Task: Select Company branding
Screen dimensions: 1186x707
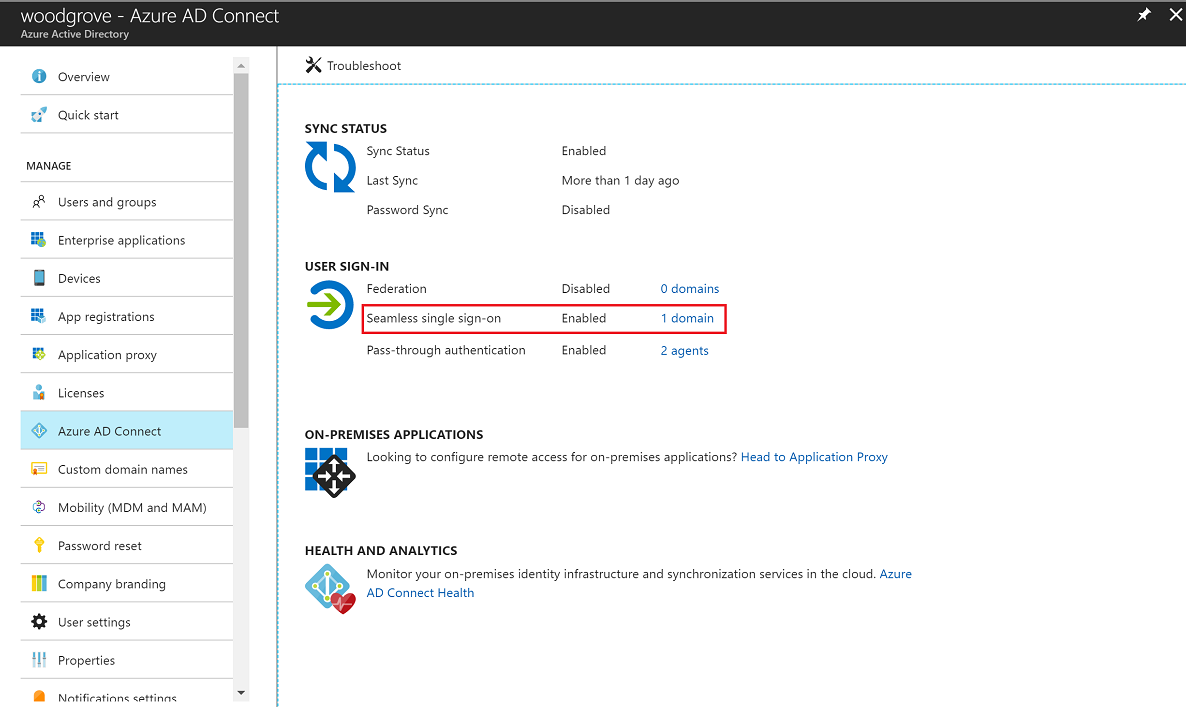Action: (x=112, y=583)
